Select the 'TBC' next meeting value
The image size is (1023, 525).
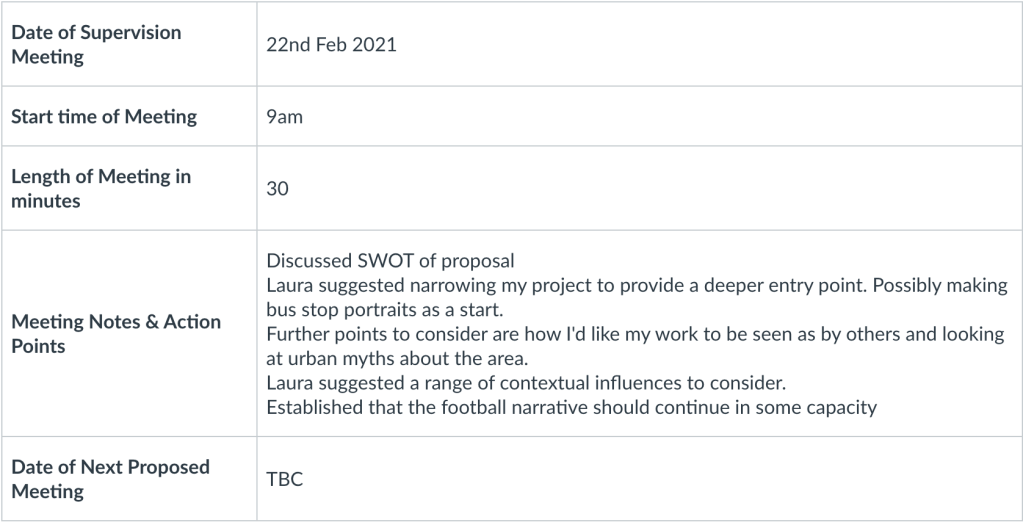point(285,479)
